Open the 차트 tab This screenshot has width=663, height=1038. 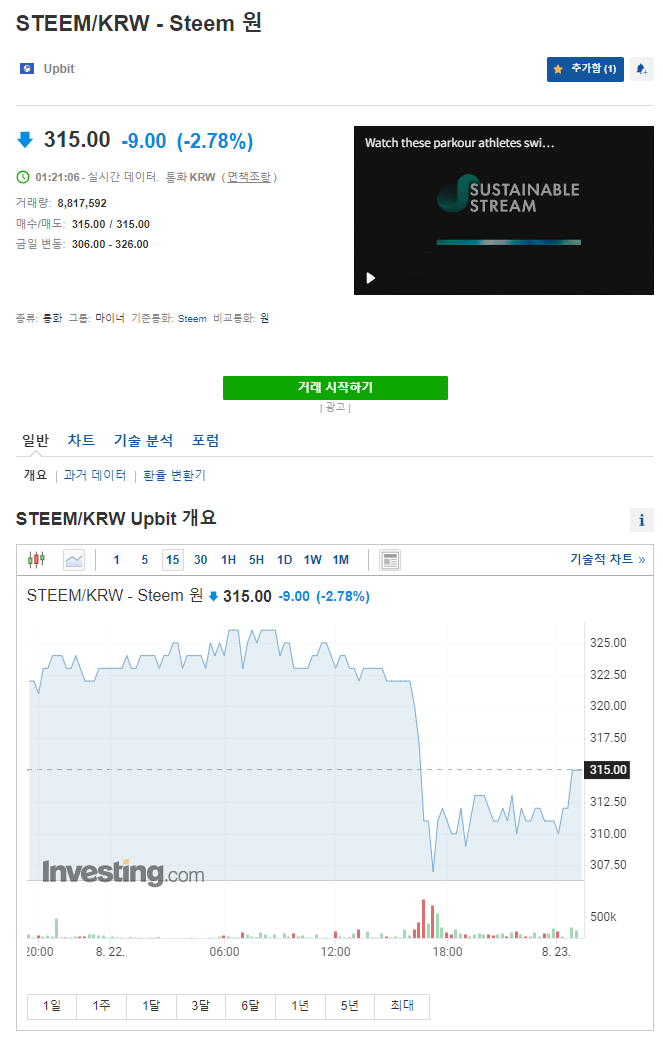(x=81, y=440)
